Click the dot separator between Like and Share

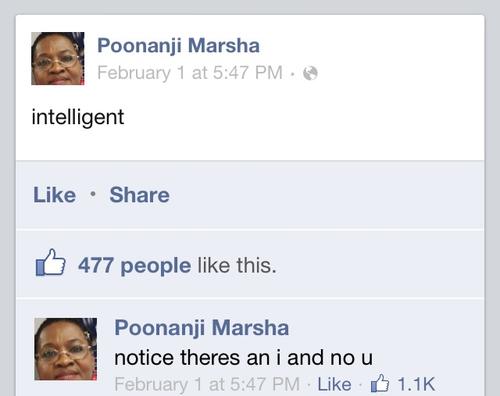coord(93,194)
